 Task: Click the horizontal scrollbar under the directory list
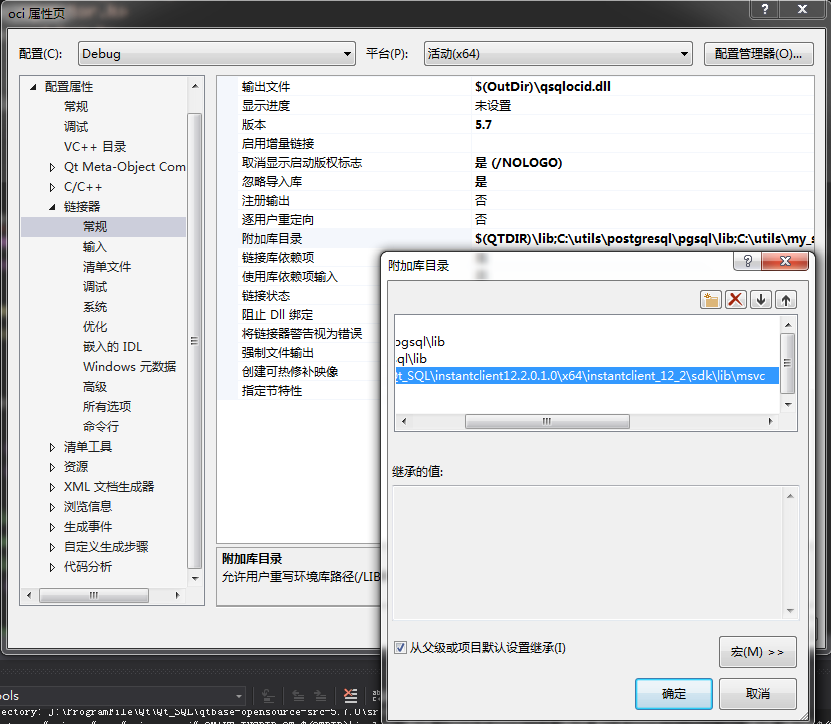(547, 421)
